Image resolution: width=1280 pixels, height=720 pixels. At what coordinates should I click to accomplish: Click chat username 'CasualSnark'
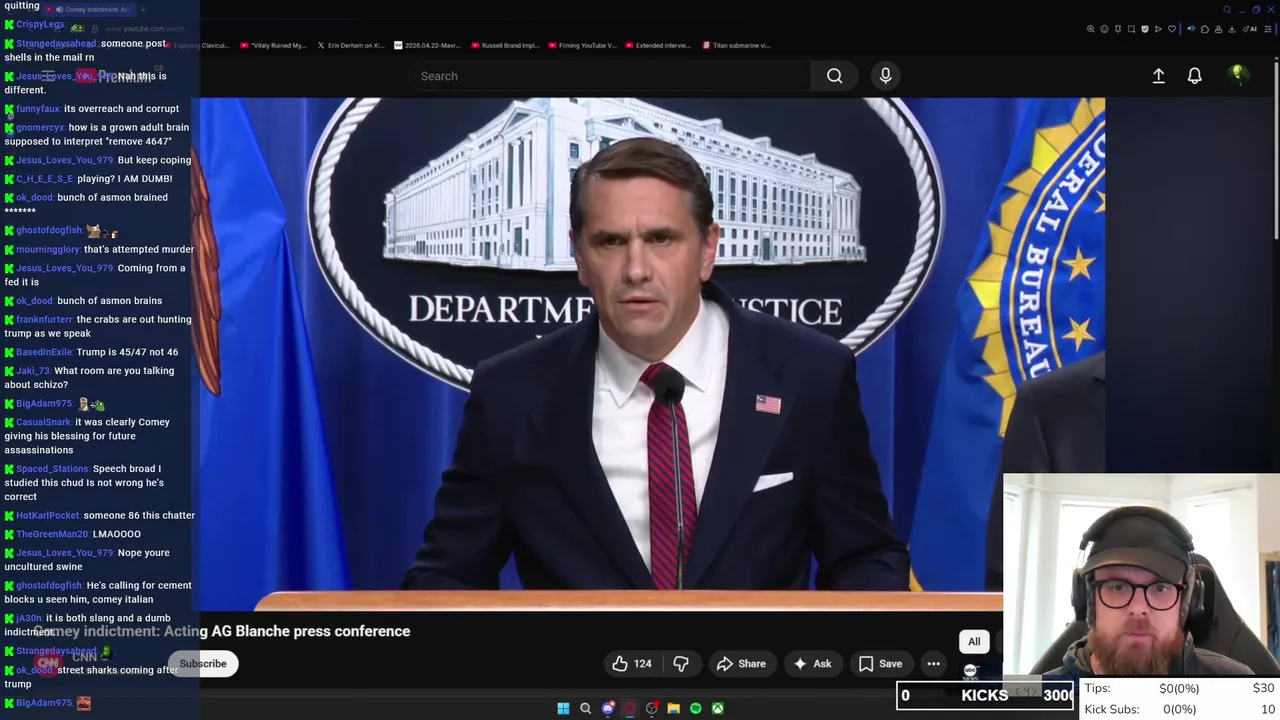(44, 422)
